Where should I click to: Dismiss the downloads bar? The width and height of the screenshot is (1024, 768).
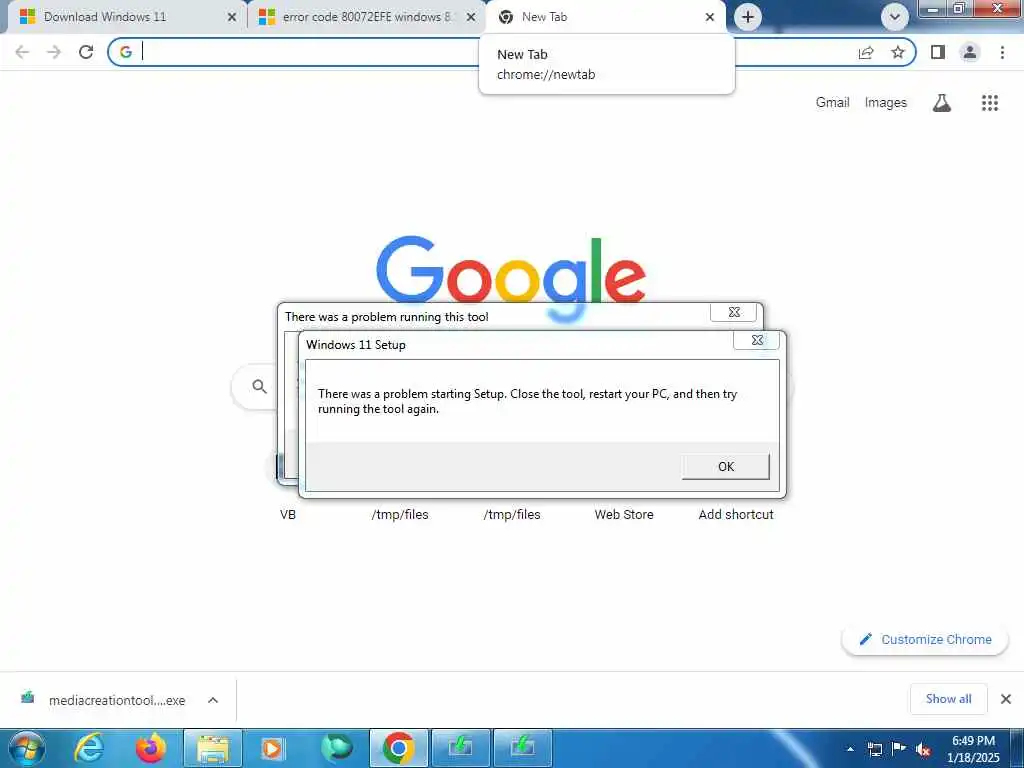click(1006, 699)
